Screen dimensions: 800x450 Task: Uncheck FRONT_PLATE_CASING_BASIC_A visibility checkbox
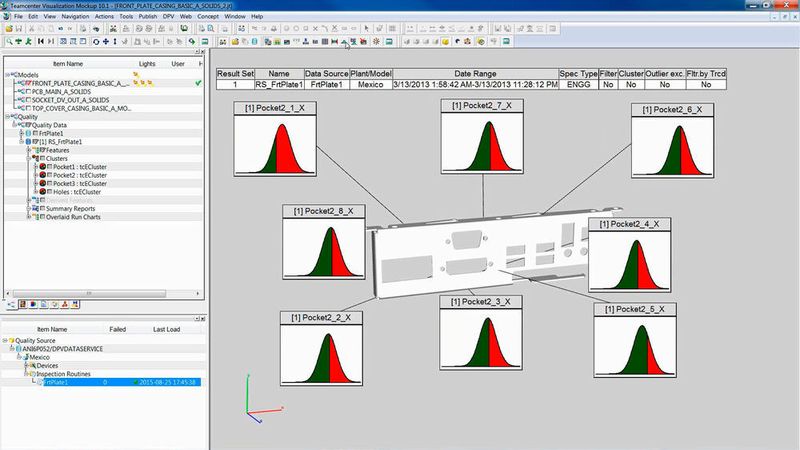pyautogui.click(x=28, y=83)
